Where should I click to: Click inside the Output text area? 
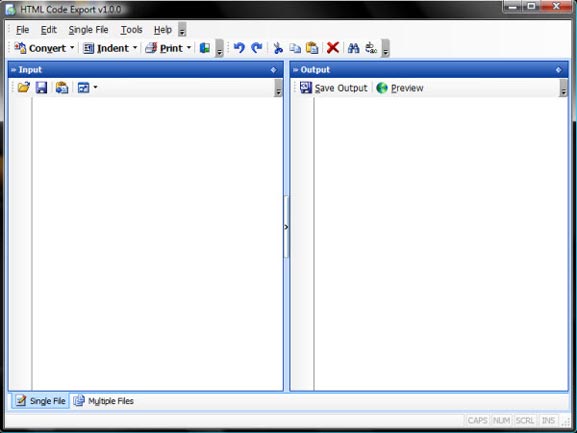pos(441,244)
